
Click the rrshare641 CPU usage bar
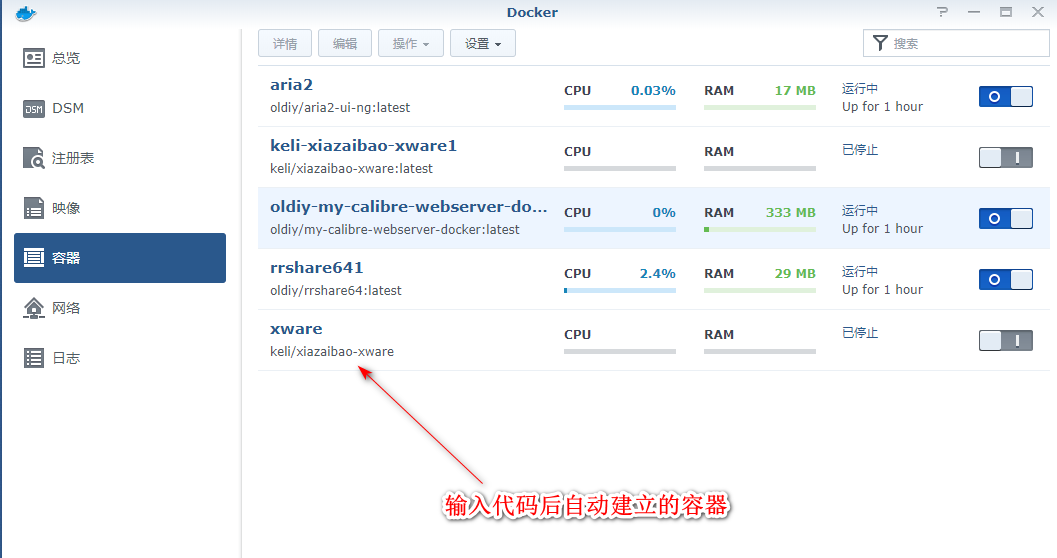pyautogui.click(x=620, y=290)
